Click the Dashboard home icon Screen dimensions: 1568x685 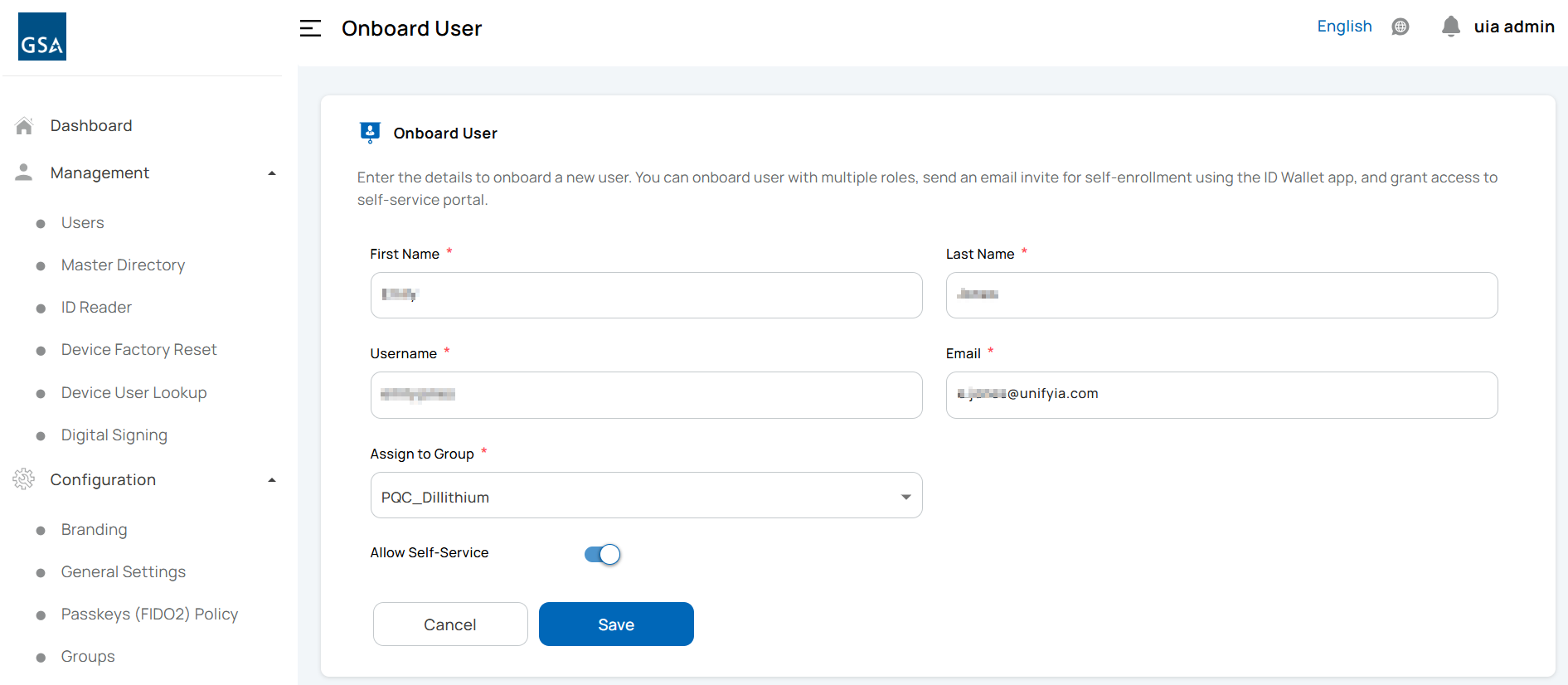24,126
